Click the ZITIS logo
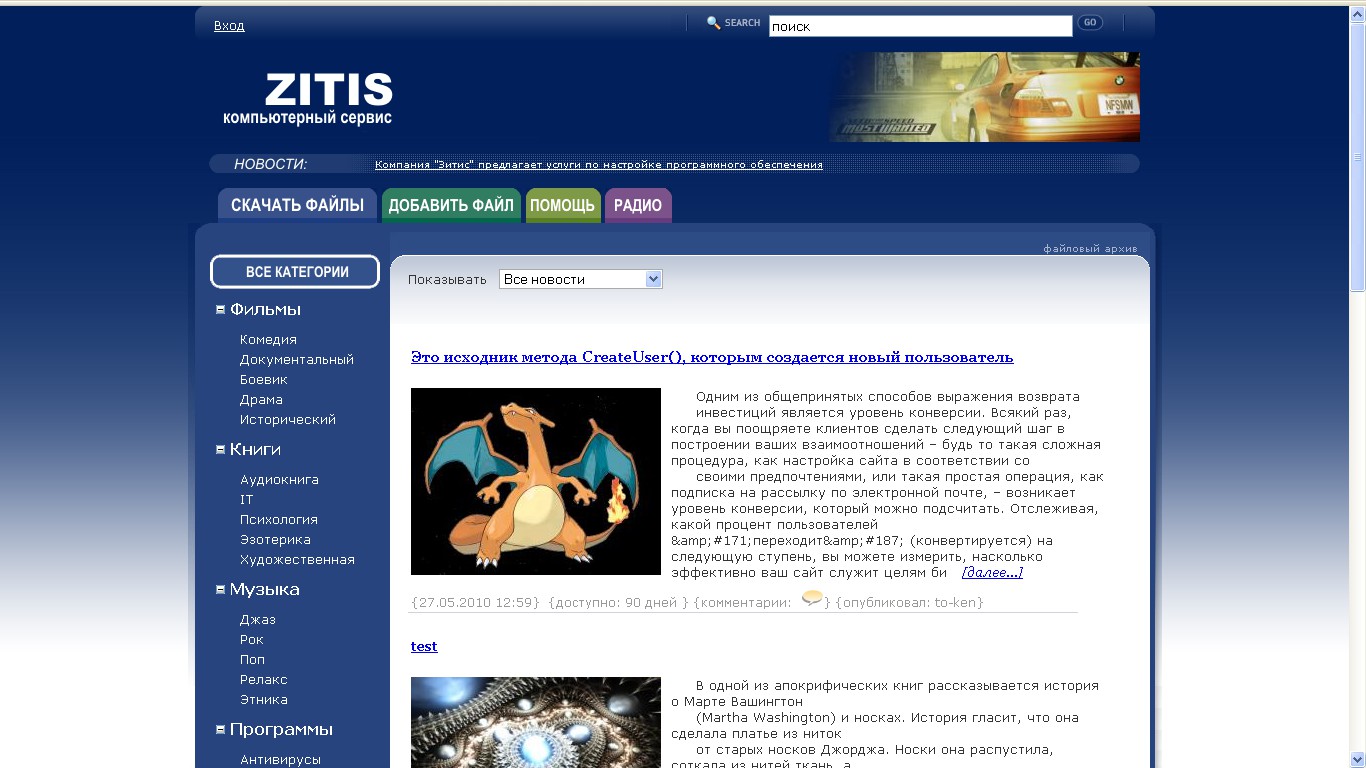This screenshot has width=1366, height=768. (308, 98)
